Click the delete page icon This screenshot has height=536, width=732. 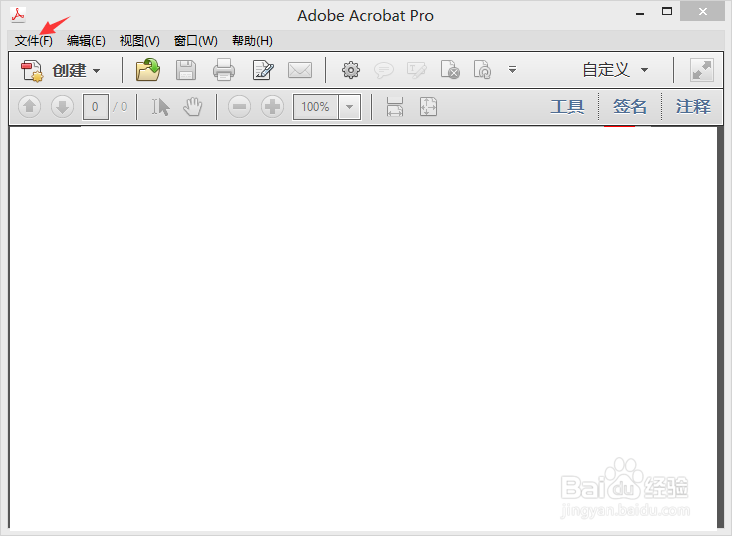pyautogui.click(x=450, y=70)
